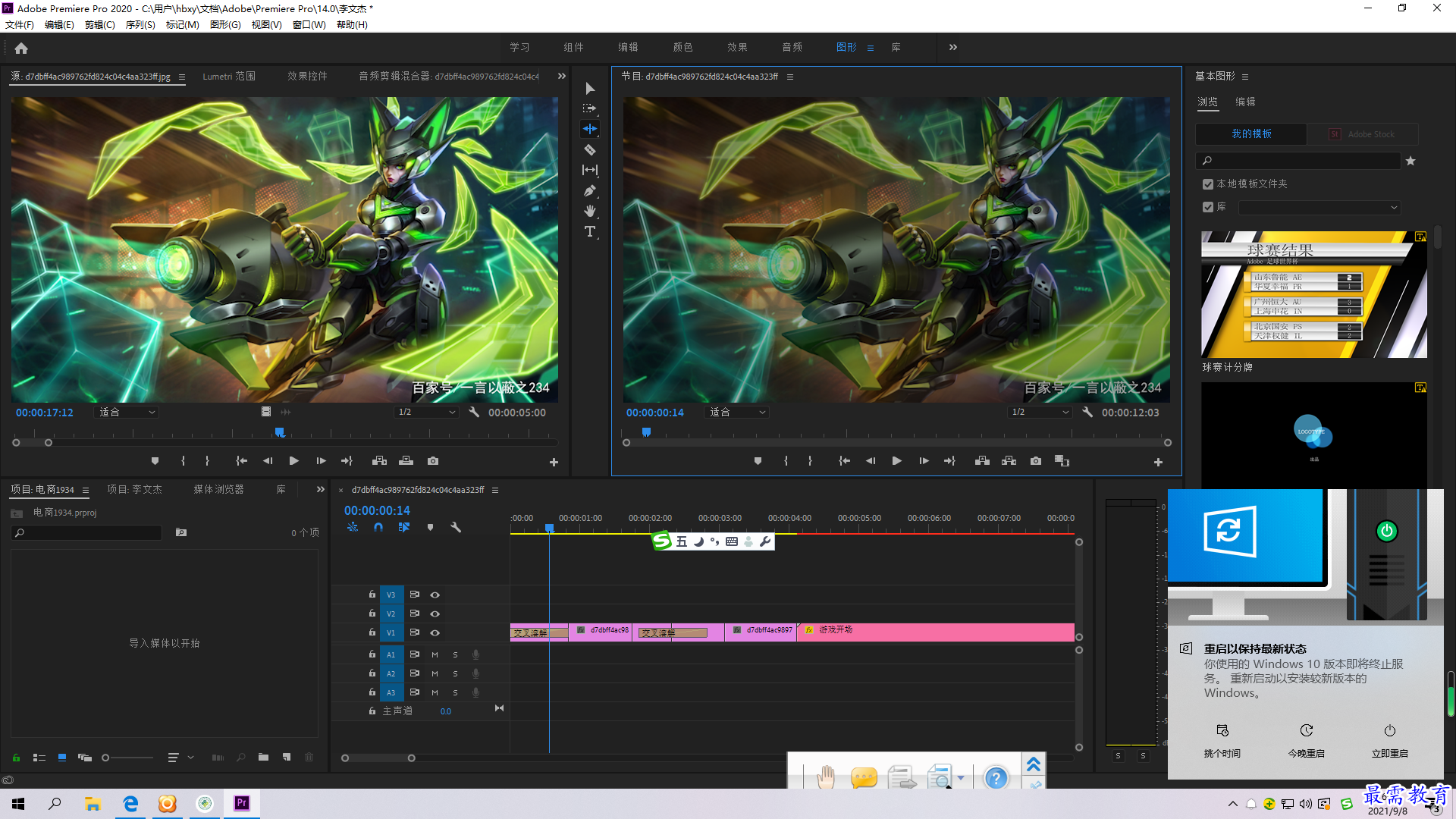Play the Program monitor

897,461
